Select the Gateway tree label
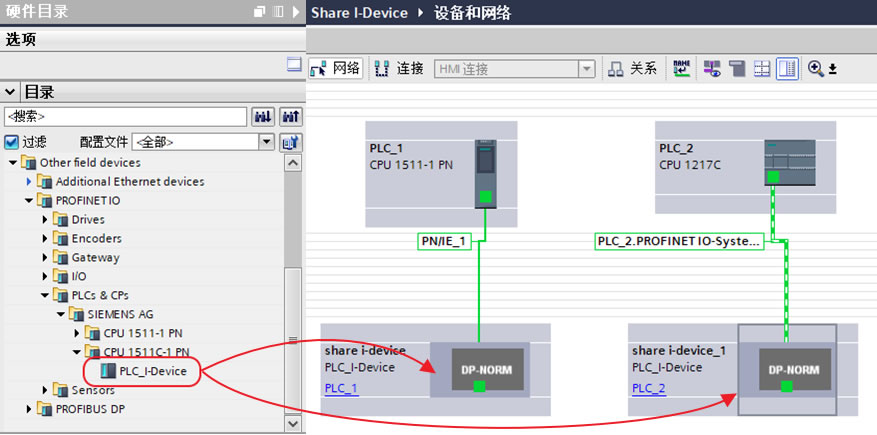This screenshot has width=877, height=435. (95, 258)
